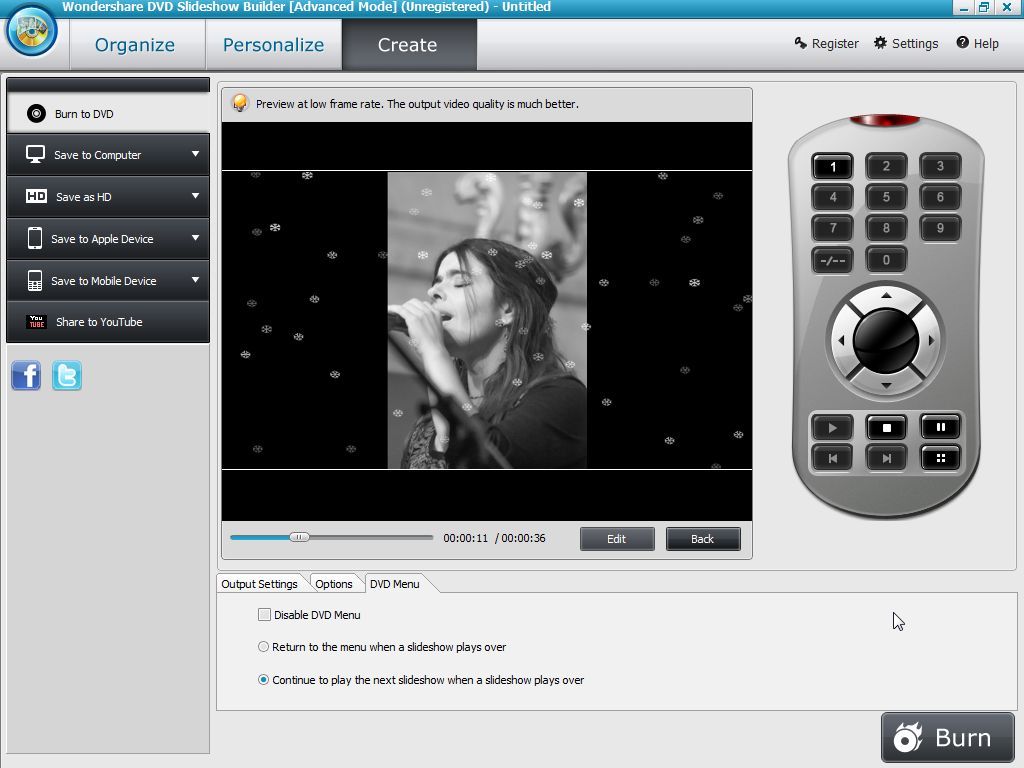1024x768 pixels.
Task: Open the Output Settings tab
Action: 259,584
